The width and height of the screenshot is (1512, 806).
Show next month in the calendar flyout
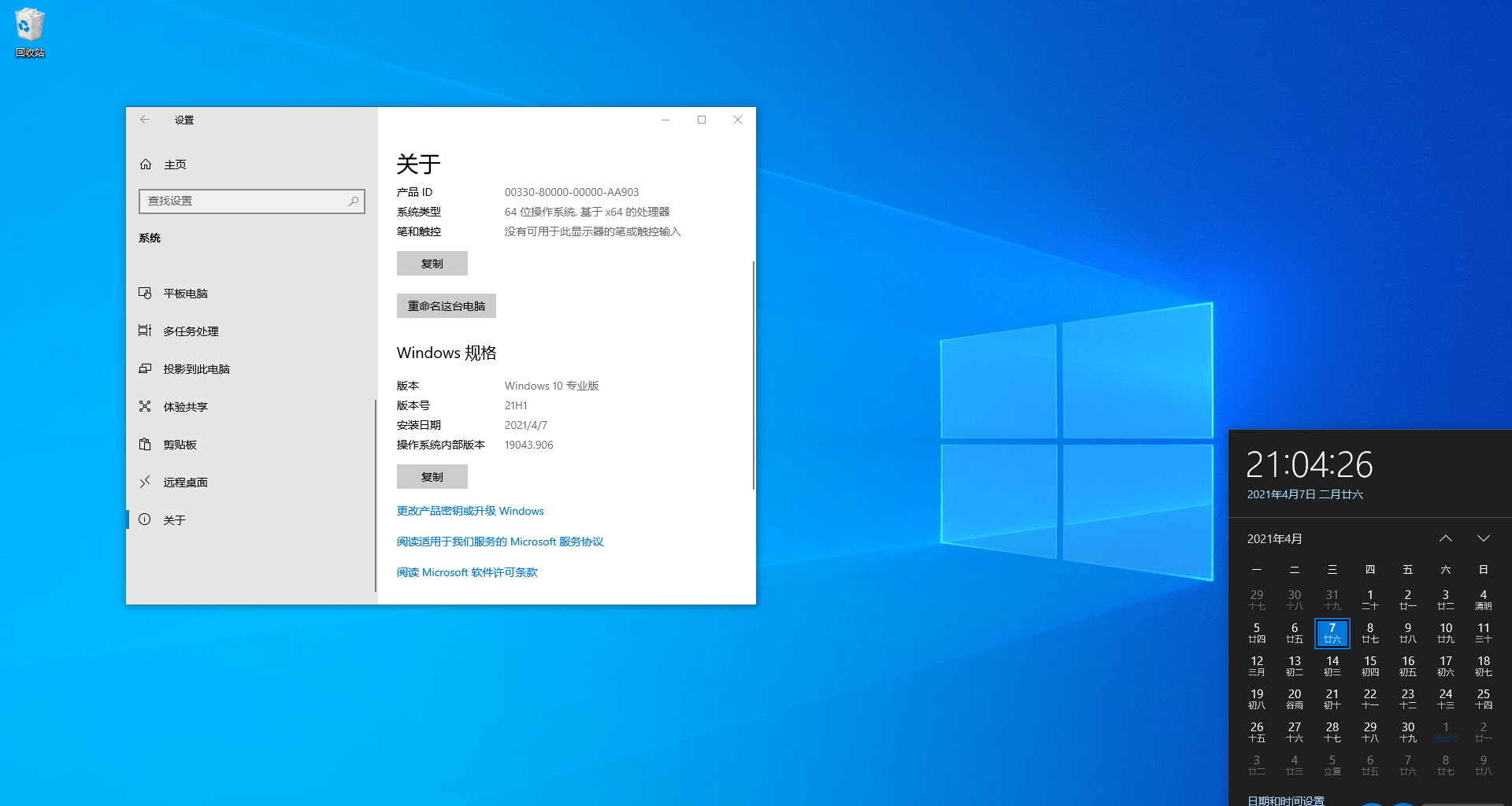pyautogui.click(x=1484, y=538)
